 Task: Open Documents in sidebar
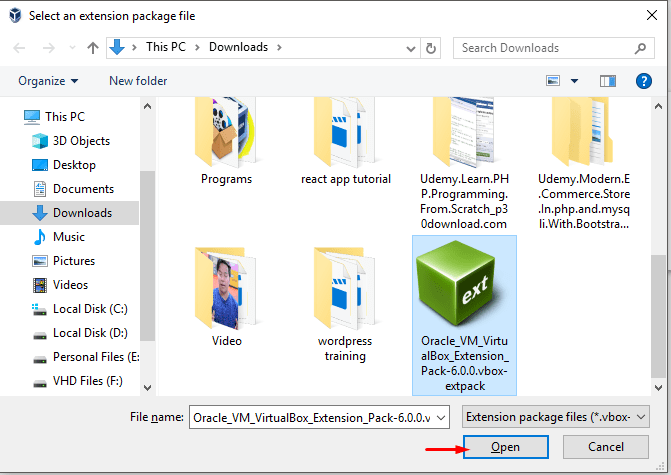point(73,189)
